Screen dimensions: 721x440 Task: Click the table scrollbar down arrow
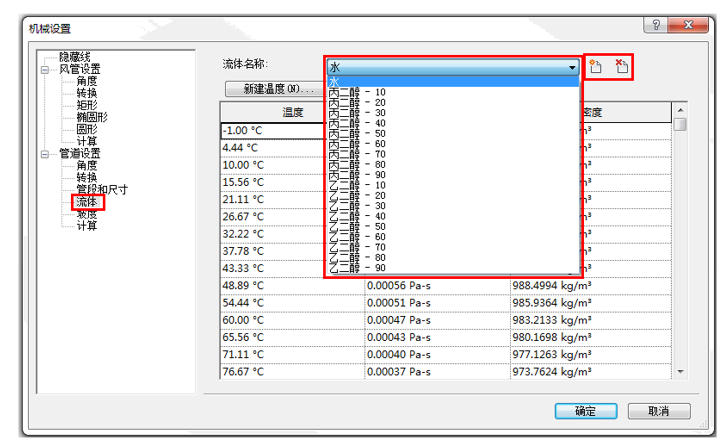click(x=680, y=372)
